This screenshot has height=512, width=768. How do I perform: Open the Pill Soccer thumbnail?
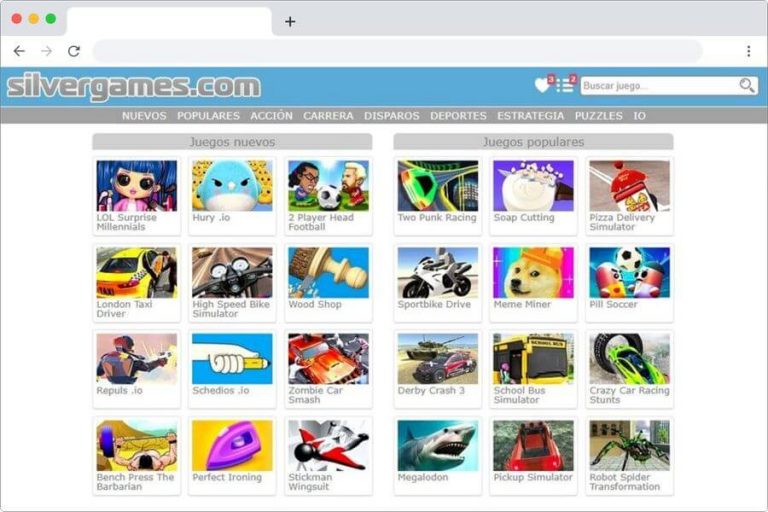[x=629, y=272]
